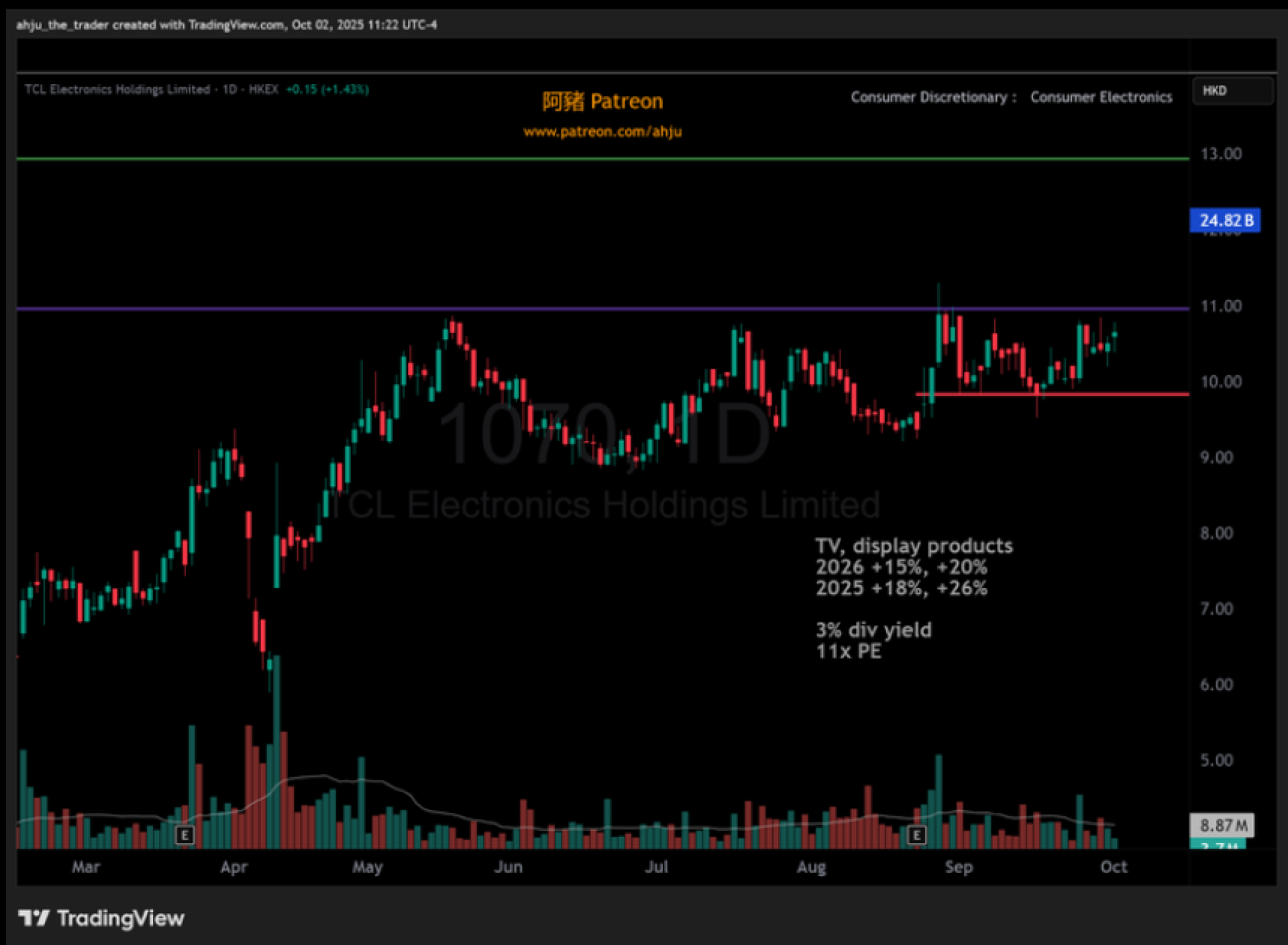Click the TCL Electronics symbol title
The width and height of the screenshot is (1288, 945).
point(117,89)
